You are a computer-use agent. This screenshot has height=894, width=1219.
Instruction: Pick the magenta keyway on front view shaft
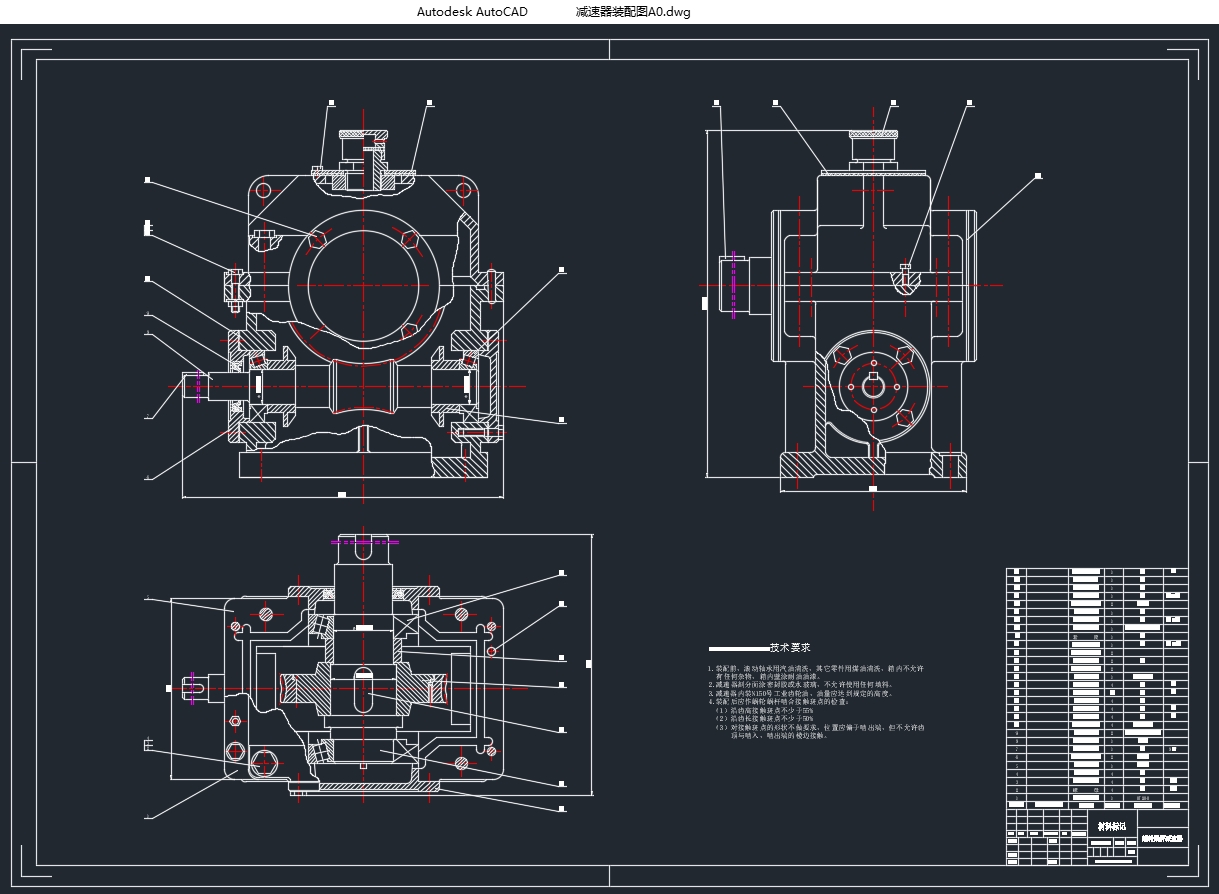(199, 386)
